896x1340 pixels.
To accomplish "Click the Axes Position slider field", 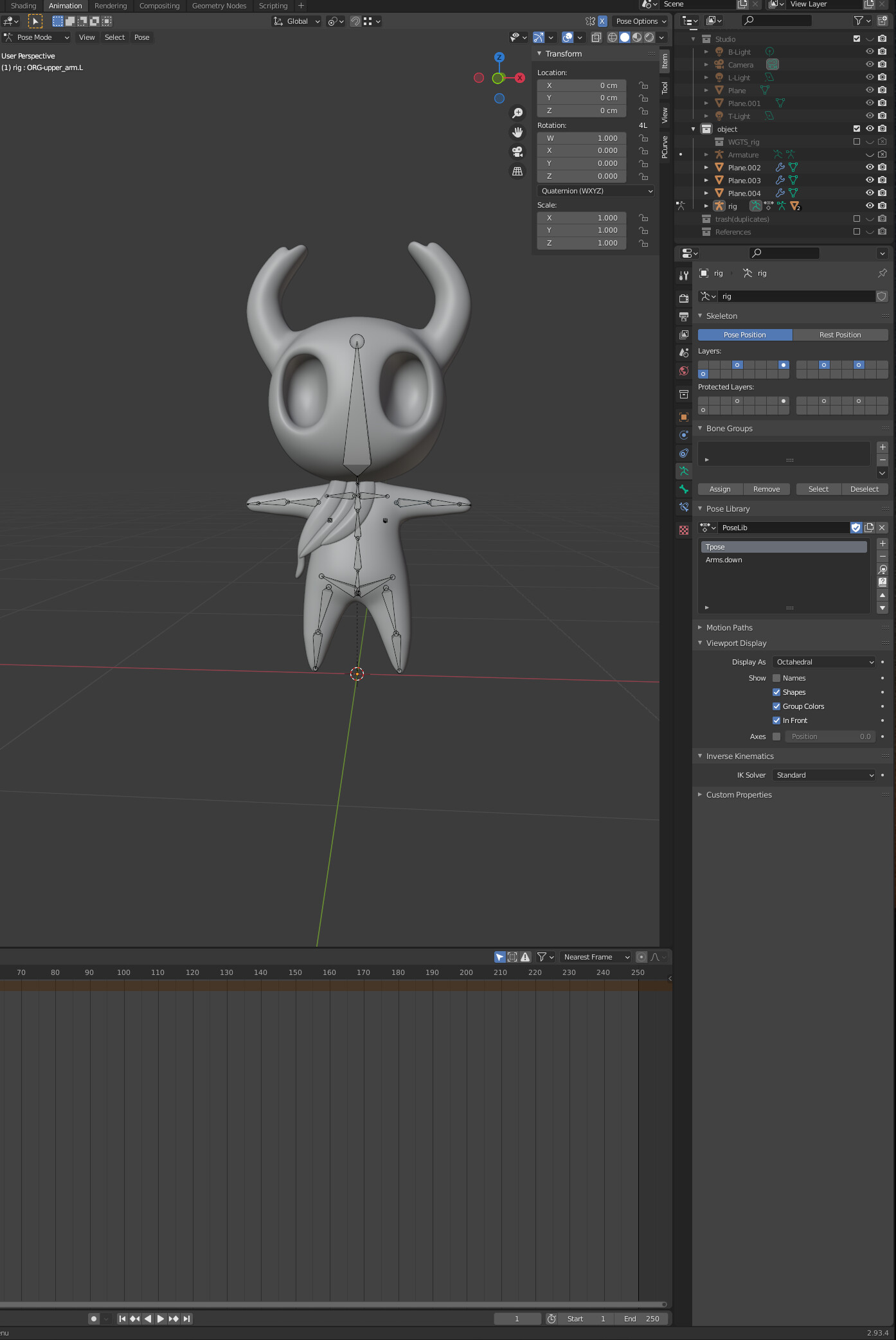I will tap(830, 737).
